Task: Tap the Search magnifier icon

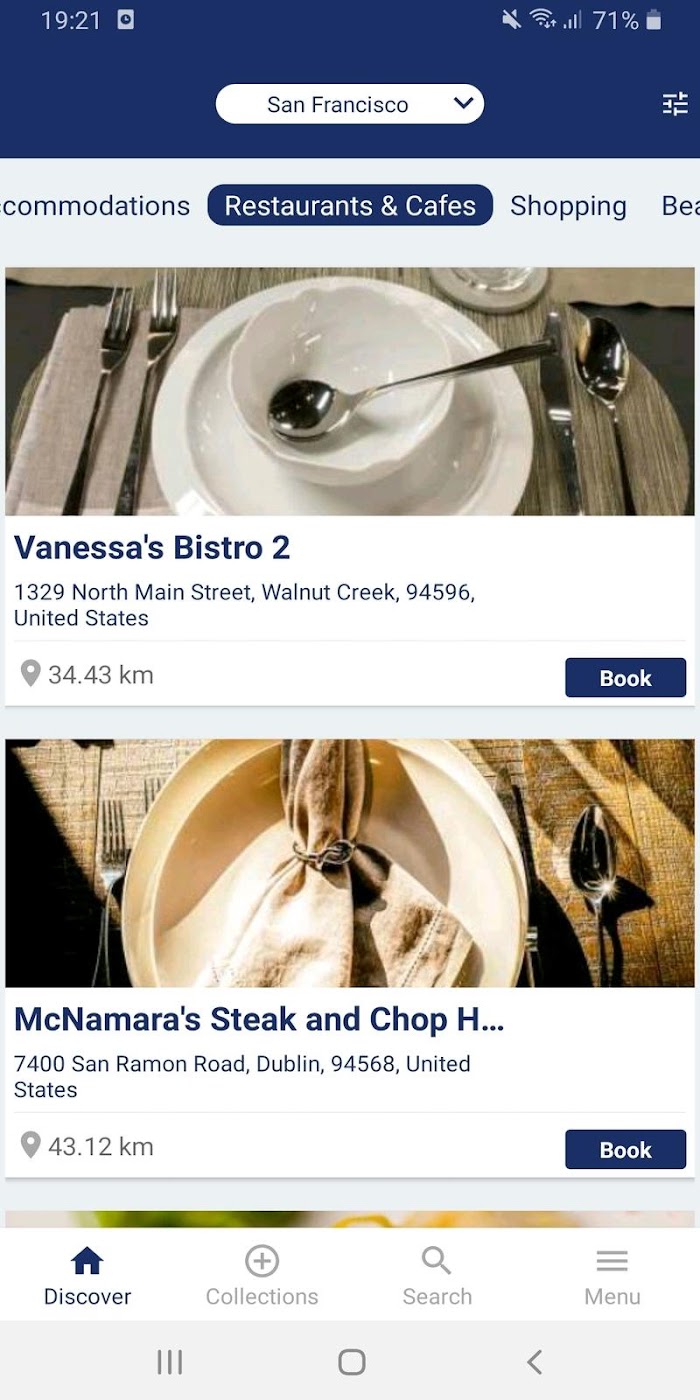Action: pyautogui.click(x=437, y=1261)
